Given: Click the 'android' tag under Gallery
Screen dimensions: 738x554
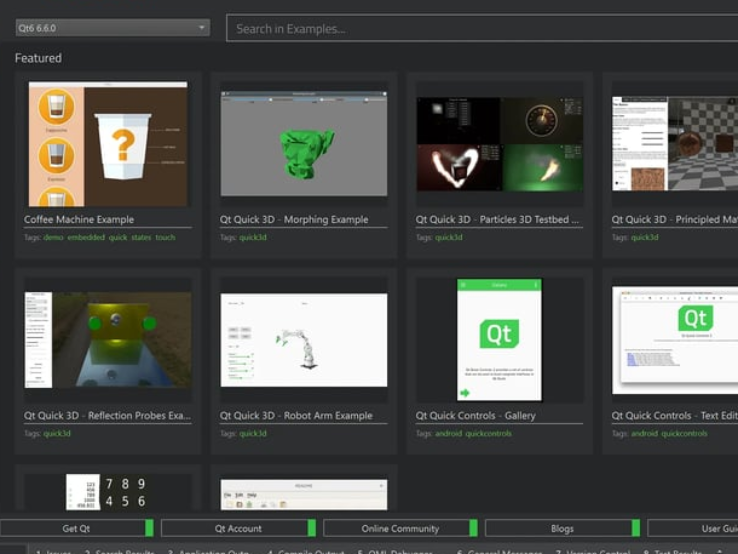Looking at the screenshot, I should coord(449,434).
